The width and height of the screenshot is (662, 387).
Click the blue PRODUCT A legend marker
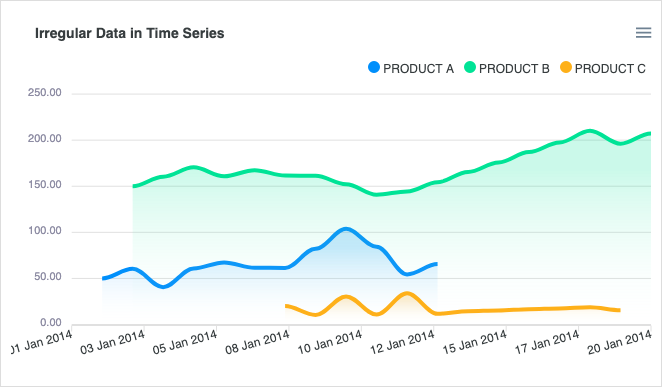[x=374, y=67]
